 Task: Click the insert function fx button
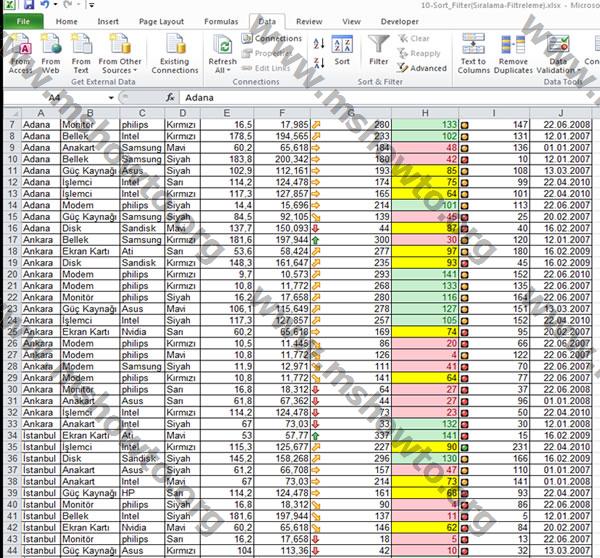pos(170,98)
